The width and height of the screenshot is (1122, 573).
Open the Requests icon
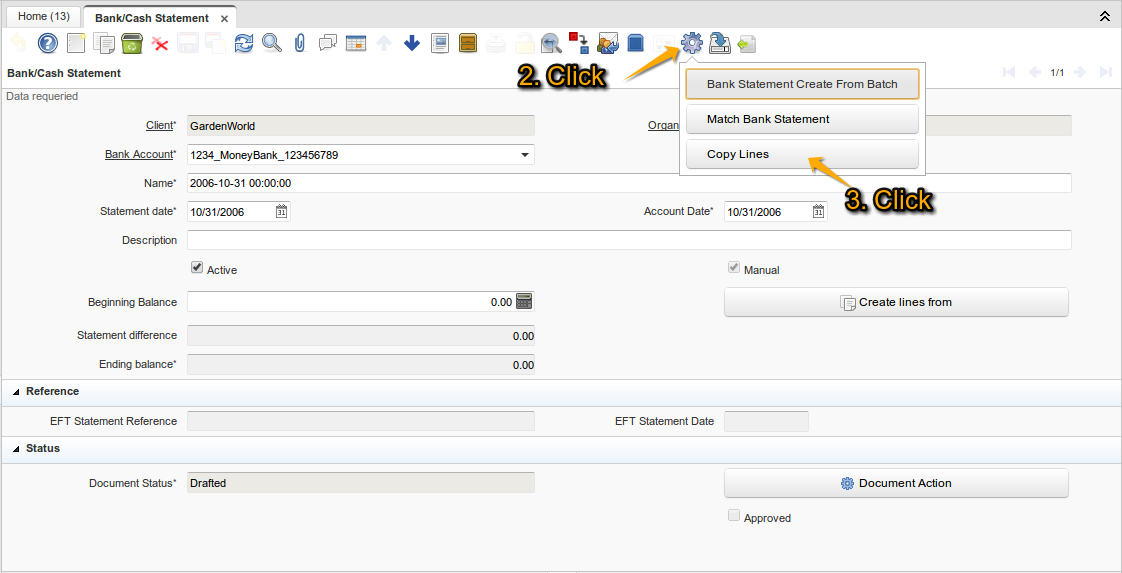(608, 44)
